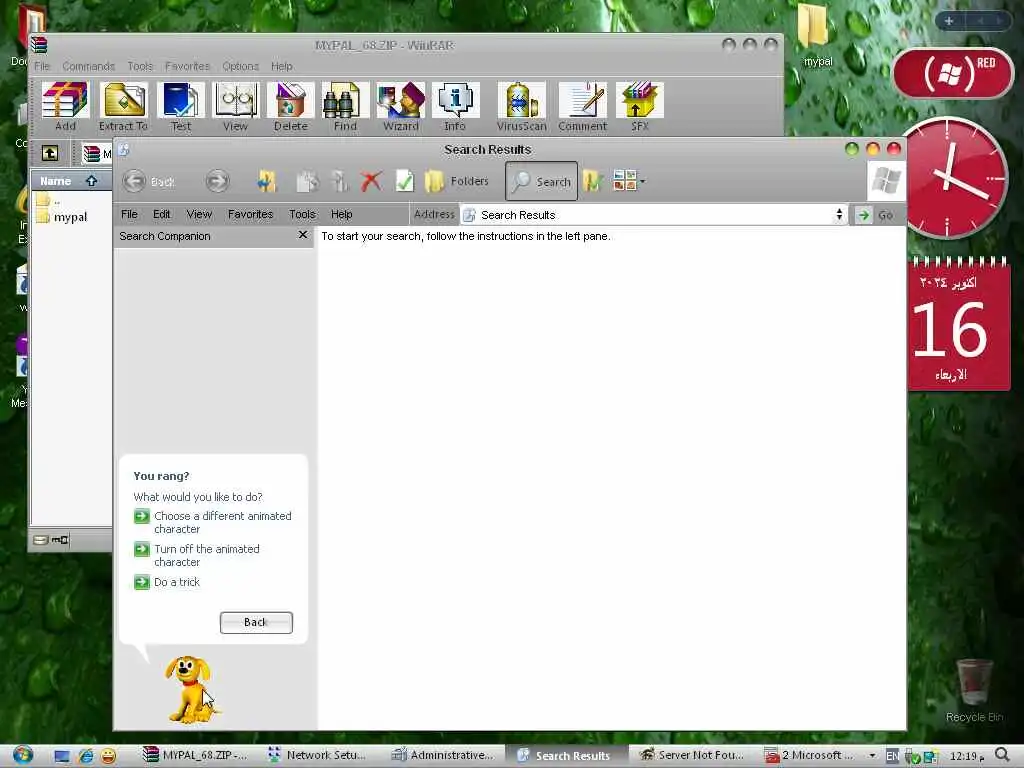Open the address bar dropdown arrows
This screenshot has width=1024, height=768.
click(839, 214)
